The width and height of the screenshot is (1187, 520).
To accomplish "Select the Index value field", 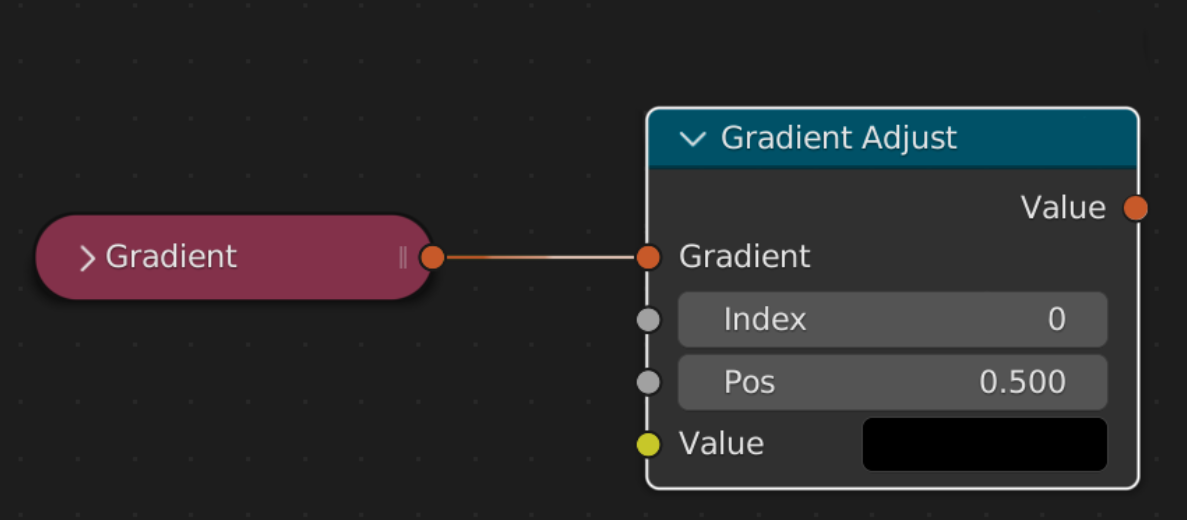I will tap(893, 319).
